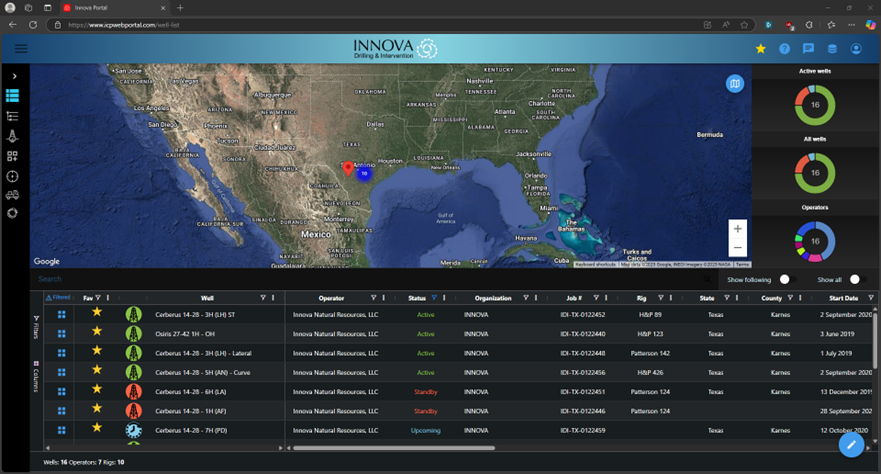Open the help question mark icon
This screenshot has height=474, width=881.
tap(785, 48)
